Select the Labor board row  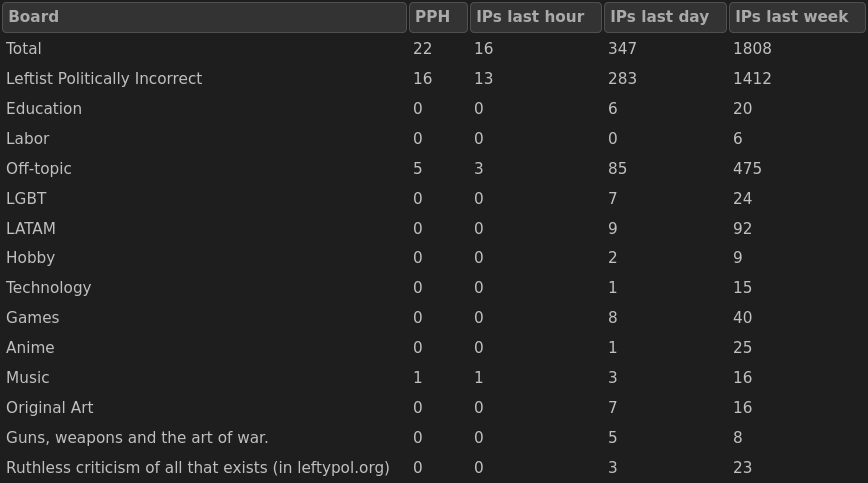click(x=28, y=139)
